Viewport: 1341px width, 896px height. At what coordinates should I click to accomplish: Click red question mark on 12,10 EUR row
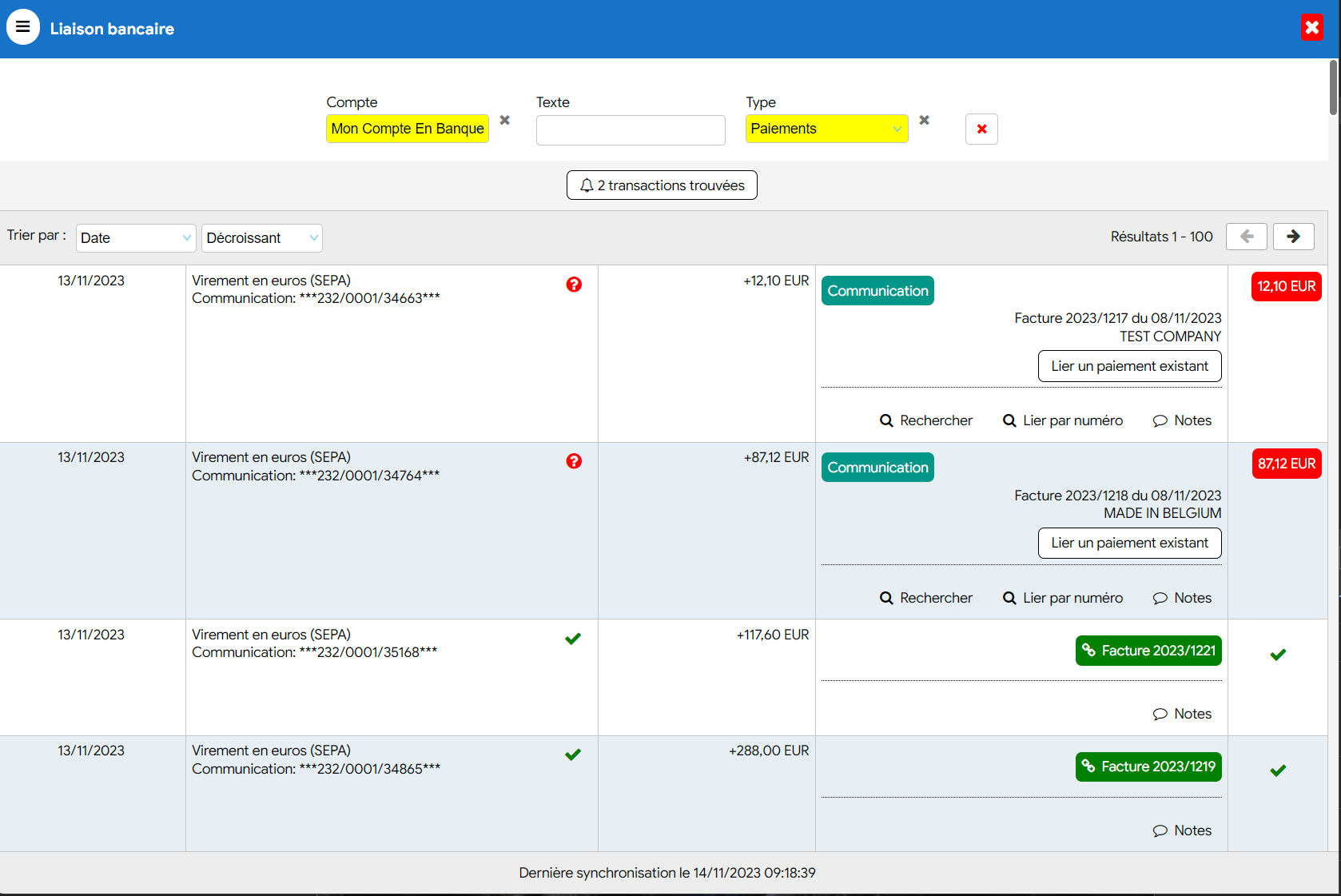click(574, 285)
